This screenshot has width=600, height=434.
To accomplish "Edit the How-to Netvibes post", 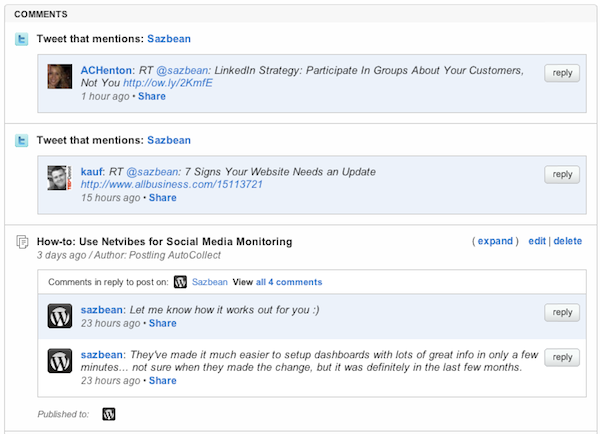I will point(537,241).
